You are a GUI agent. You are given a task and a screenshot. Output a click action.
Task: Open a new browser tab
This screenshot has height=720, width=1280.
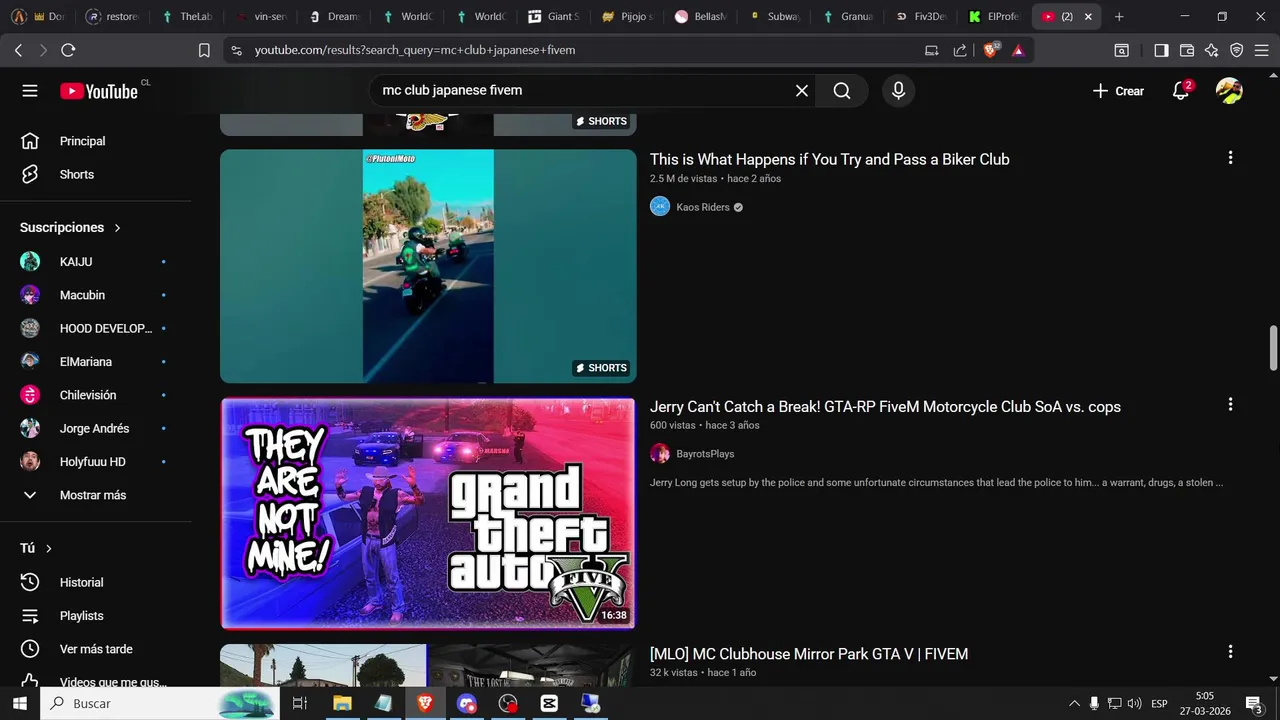tap(1119, 17)
